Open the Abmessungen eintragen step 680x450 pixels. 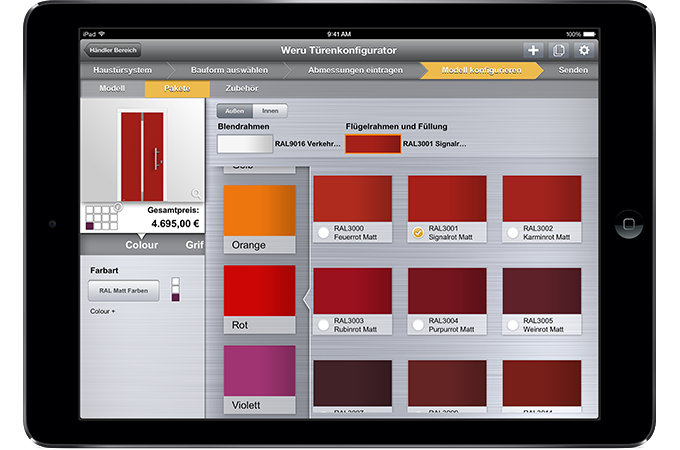point(355,70)
